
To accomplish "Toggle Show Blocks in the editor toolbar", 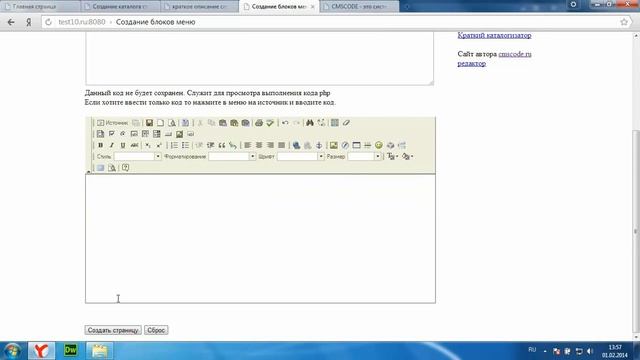I will coord(111,168).
